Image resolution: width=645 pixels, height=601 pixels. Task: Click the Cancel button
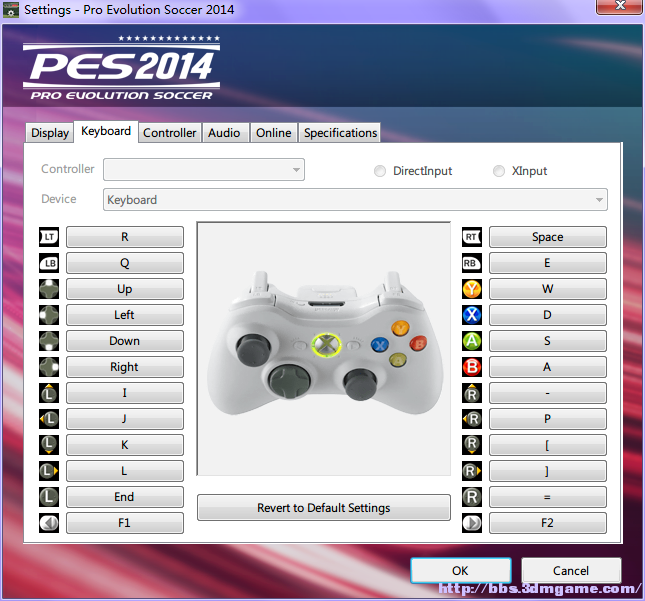pyautogui.click(x=571, y=571)
